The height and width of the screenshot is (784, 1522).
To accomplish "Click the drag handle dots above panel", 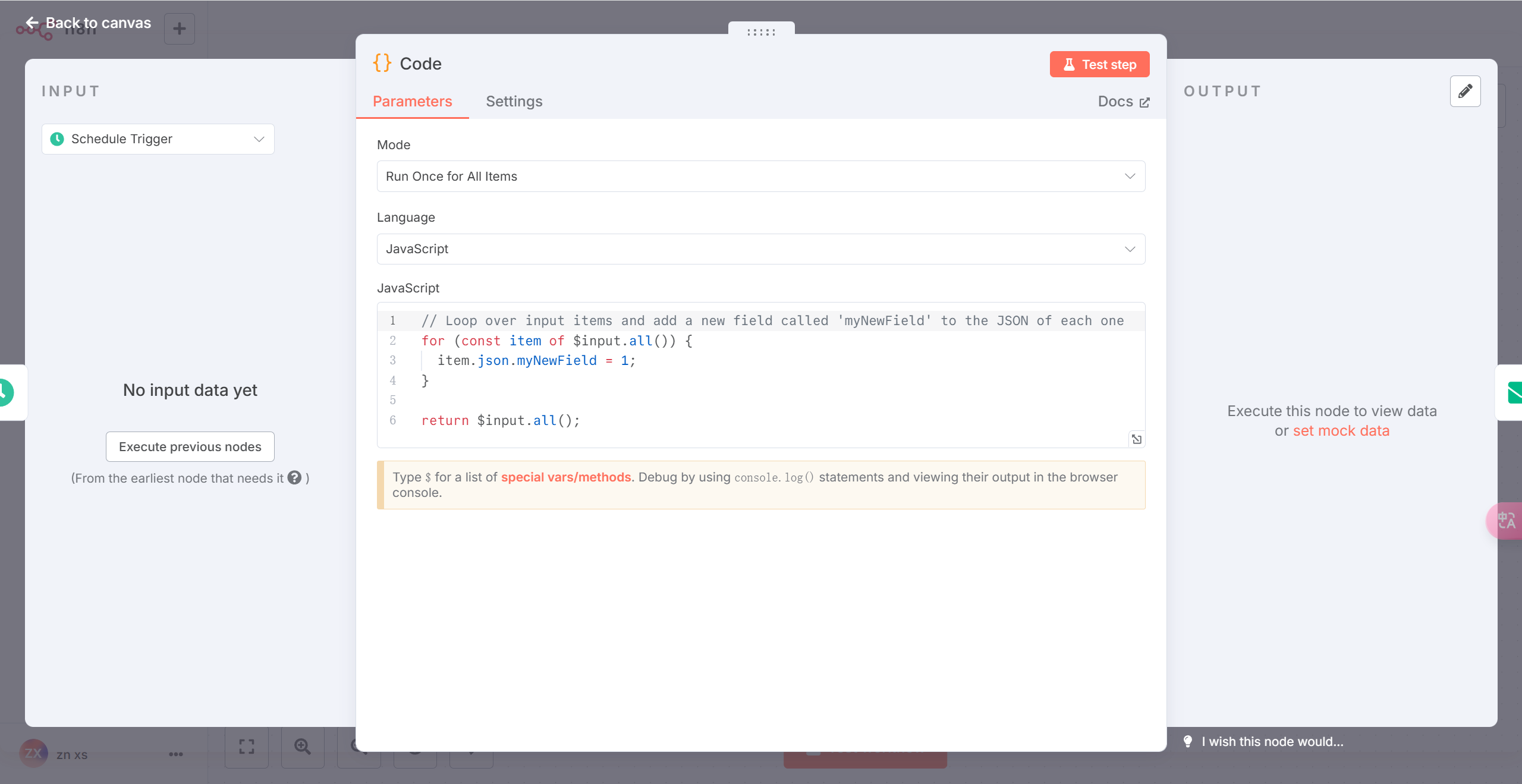I will (x=761, y=32).
